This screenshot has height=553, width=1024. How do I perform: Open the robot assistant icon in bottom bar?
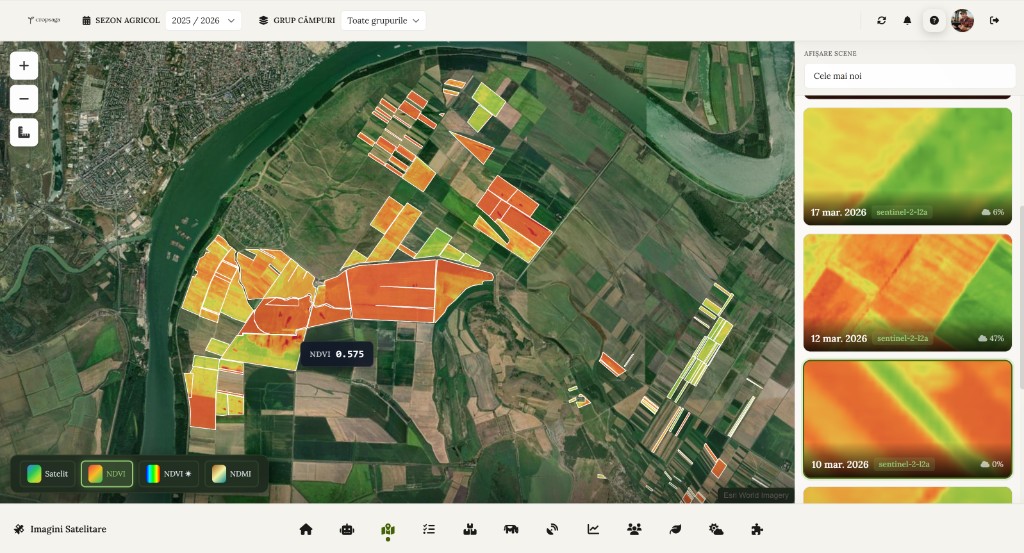[x=347, y=529]
